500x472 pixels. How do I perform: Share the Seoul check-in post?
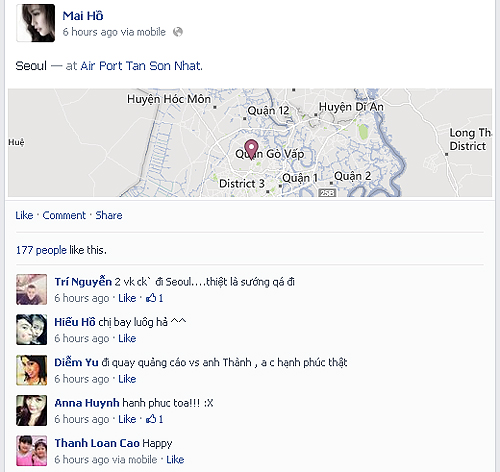point(109,215)
